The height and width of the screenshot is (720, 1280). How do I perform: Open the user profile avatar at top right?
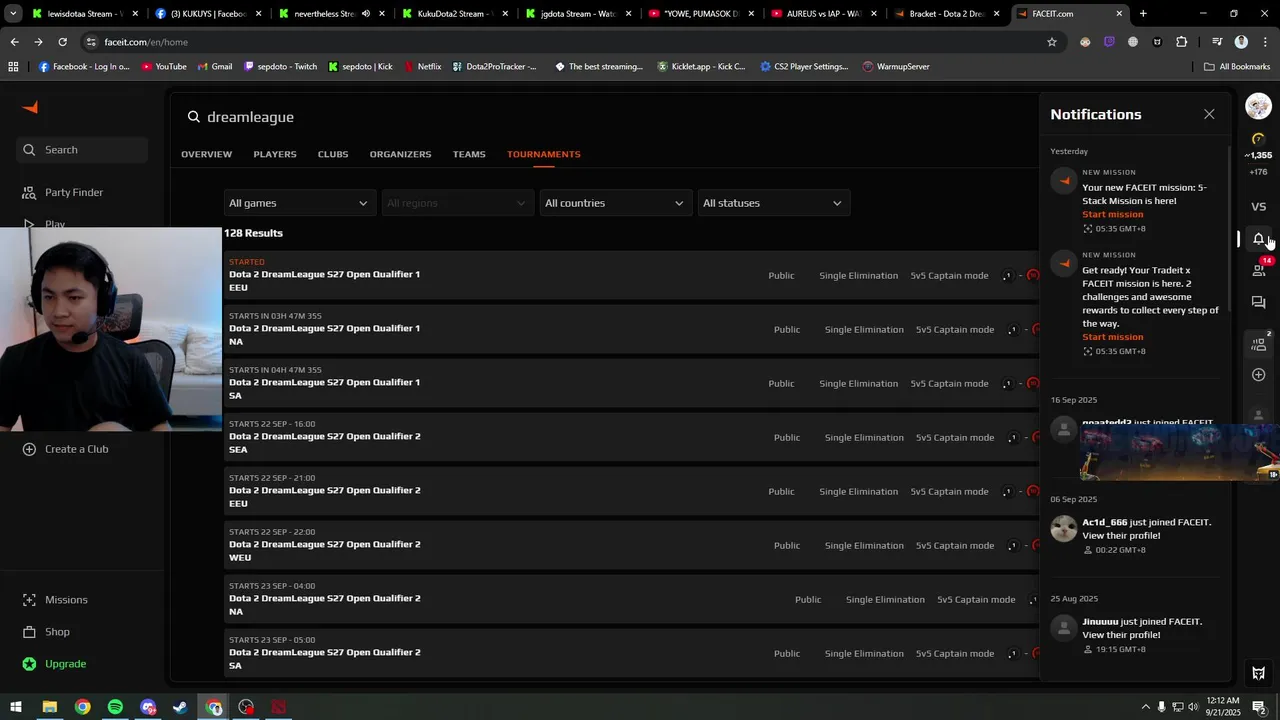pyautogui.click(x=1259, y=106)
